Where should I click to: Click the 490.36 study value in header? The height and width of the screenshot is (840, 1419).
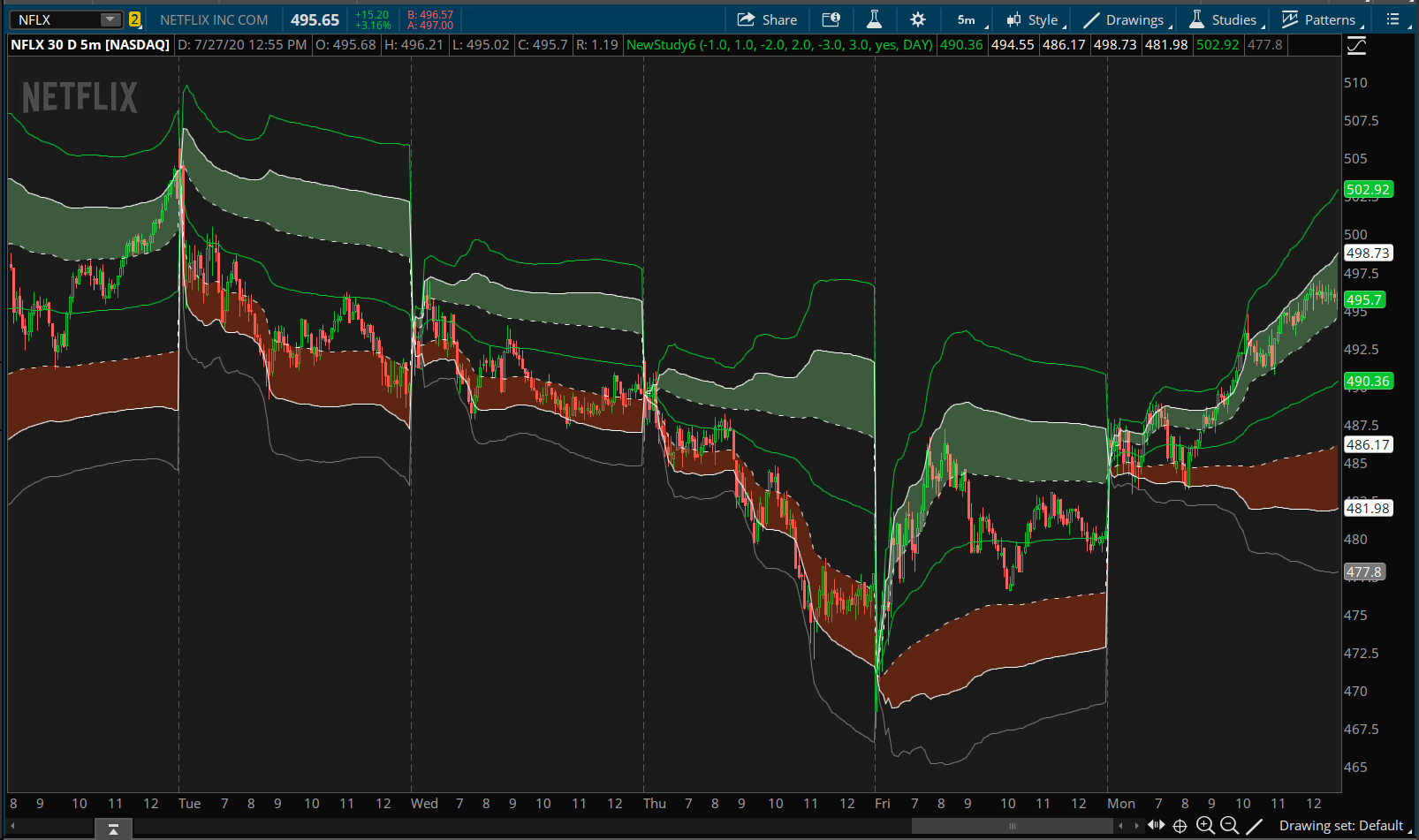(x=961, y=44)
